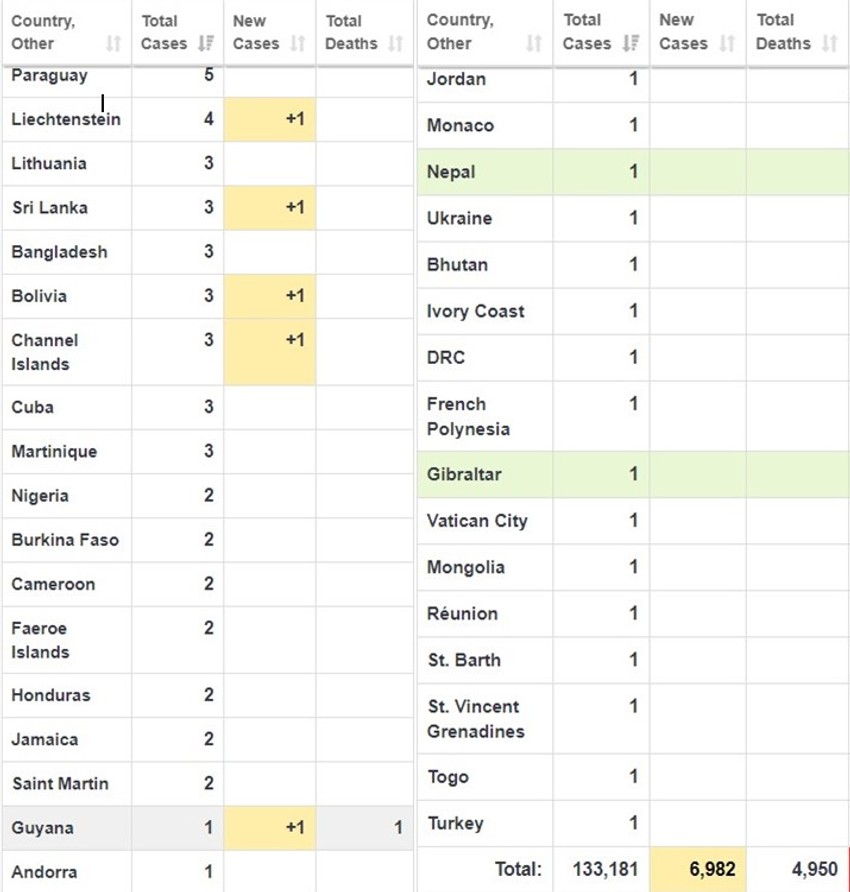Sort by Total Cases in the Paraguay table
This screenshot has width=850, height=892.
coord(206,44)
